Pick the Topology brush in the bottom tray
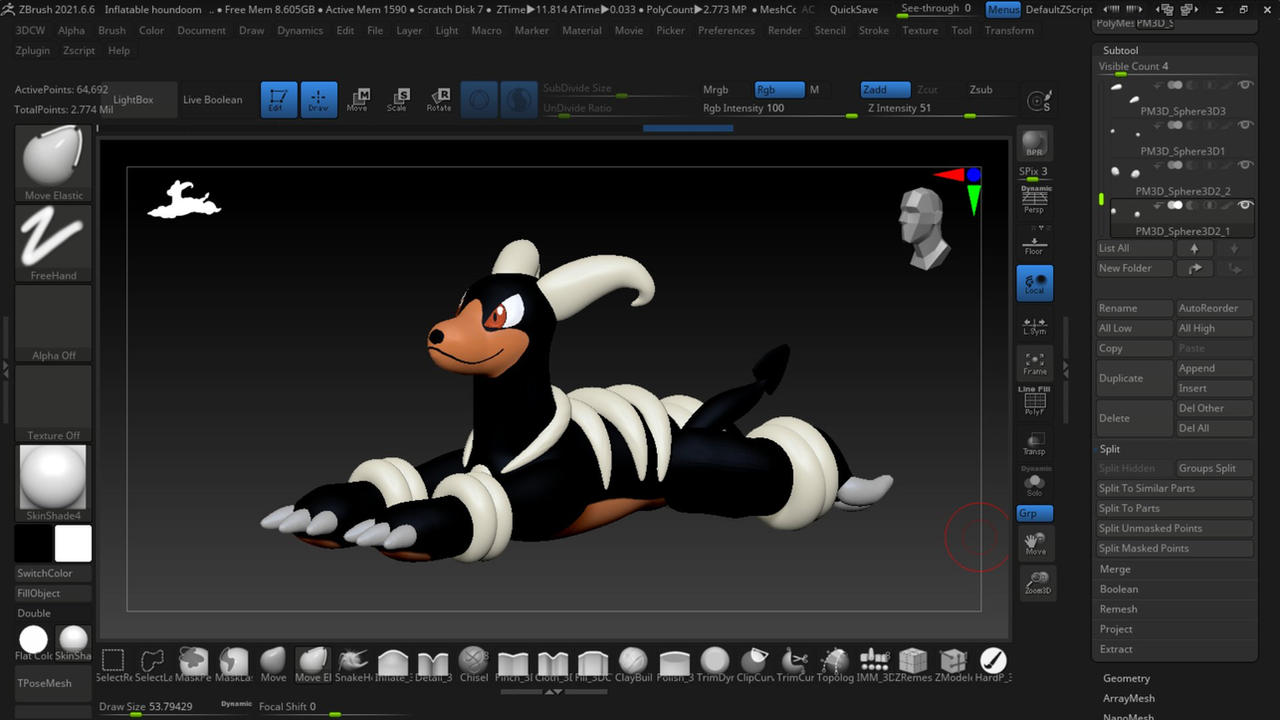Image resolution: width=1280 pixels, height=720 pixels. click(834, 663)
